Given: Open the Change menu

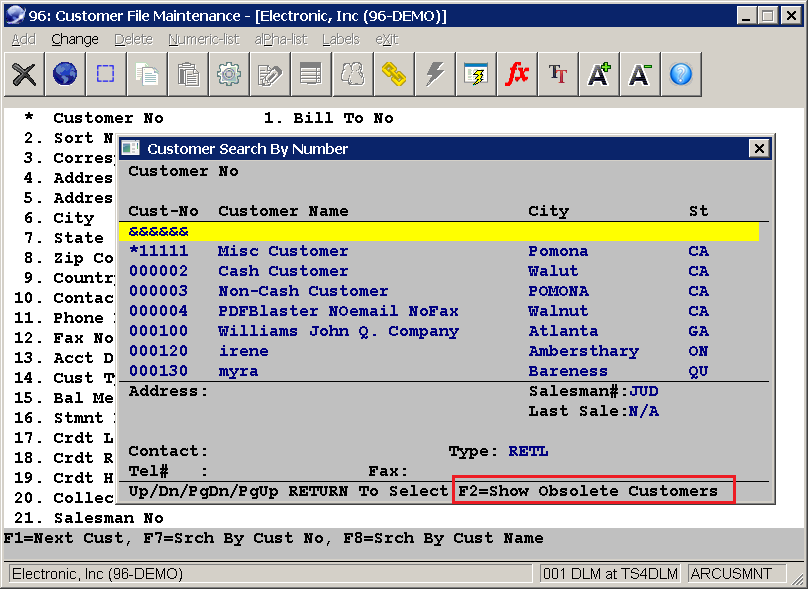Looking at the screenshot, I should 75,39.
